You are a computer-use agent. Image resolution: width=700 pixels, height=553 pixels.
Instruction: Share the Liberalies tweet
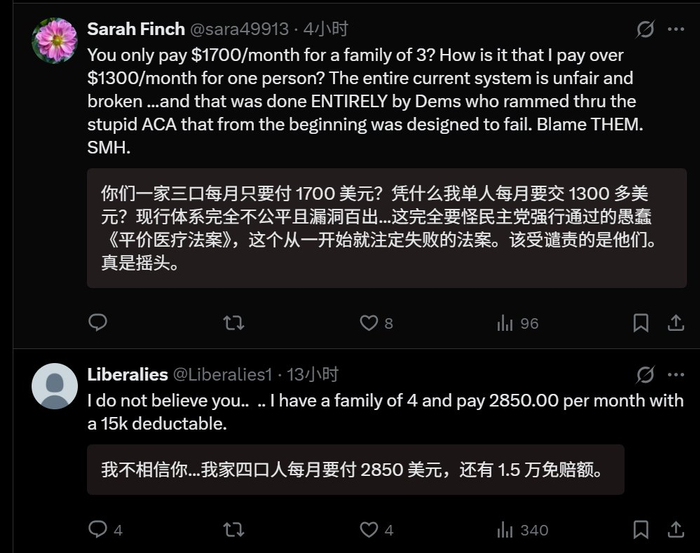tap(676, 530)
